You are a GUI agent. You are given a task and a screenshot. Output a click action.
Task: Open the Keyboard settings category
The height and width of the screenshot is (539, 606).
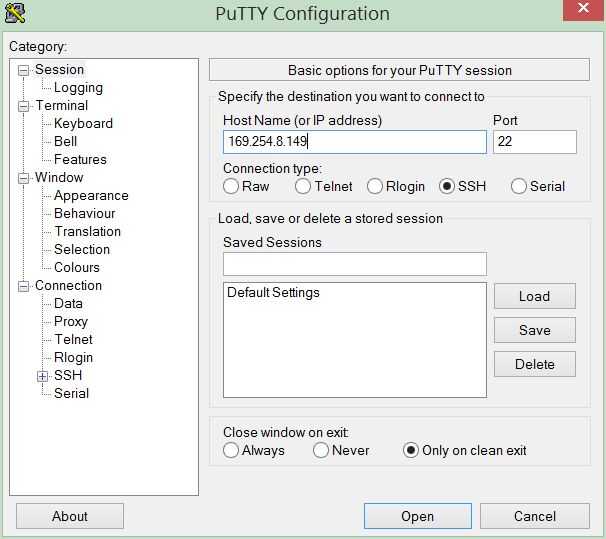83,123
